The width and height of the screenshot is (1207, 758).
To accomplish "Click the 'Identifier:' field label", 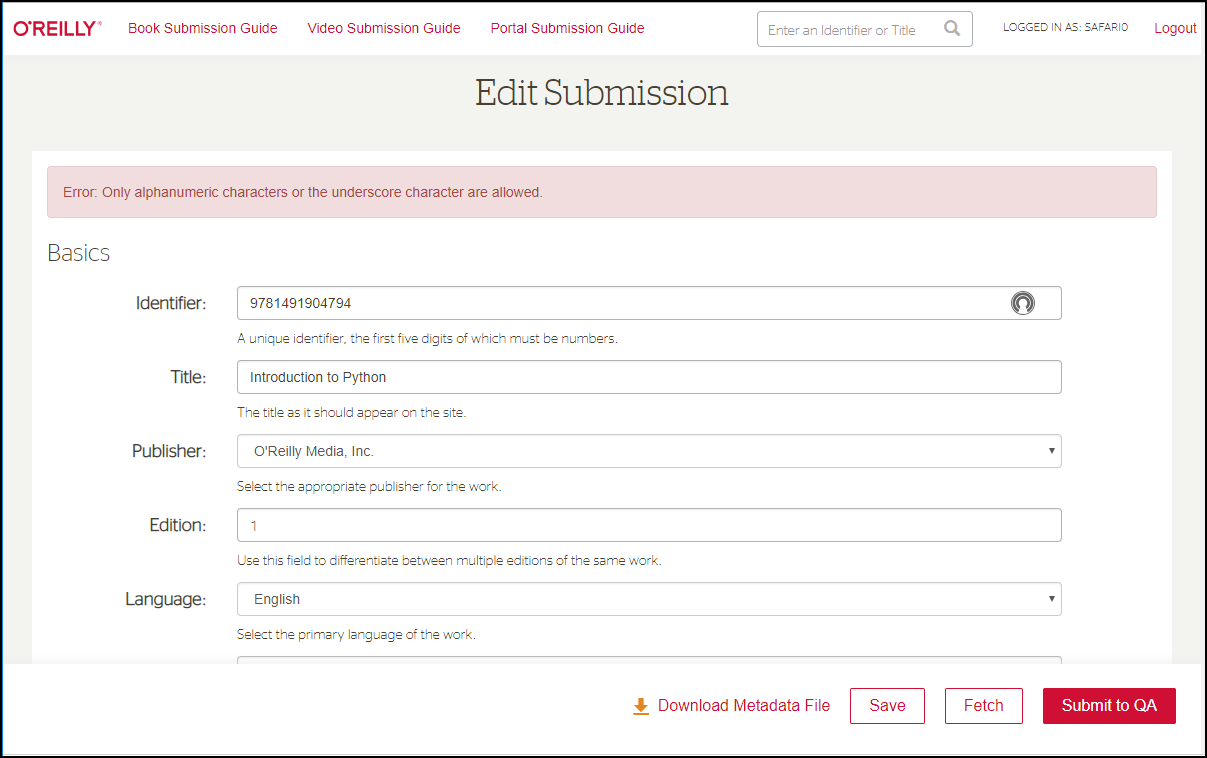I will tap(171, 303).
